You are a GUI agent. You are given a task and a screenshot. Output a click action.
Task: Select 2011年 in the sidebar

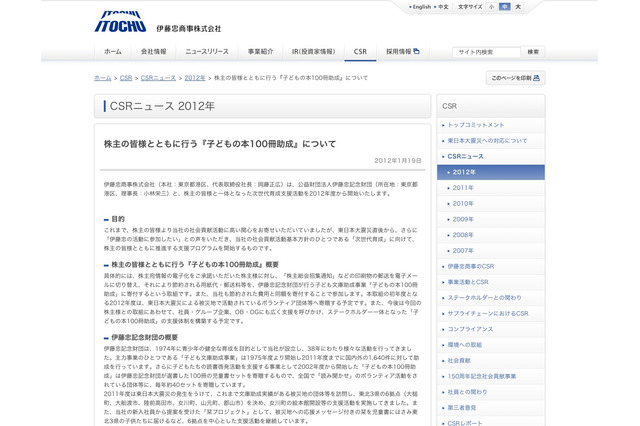pyautogui.click(x=491, y=188)
